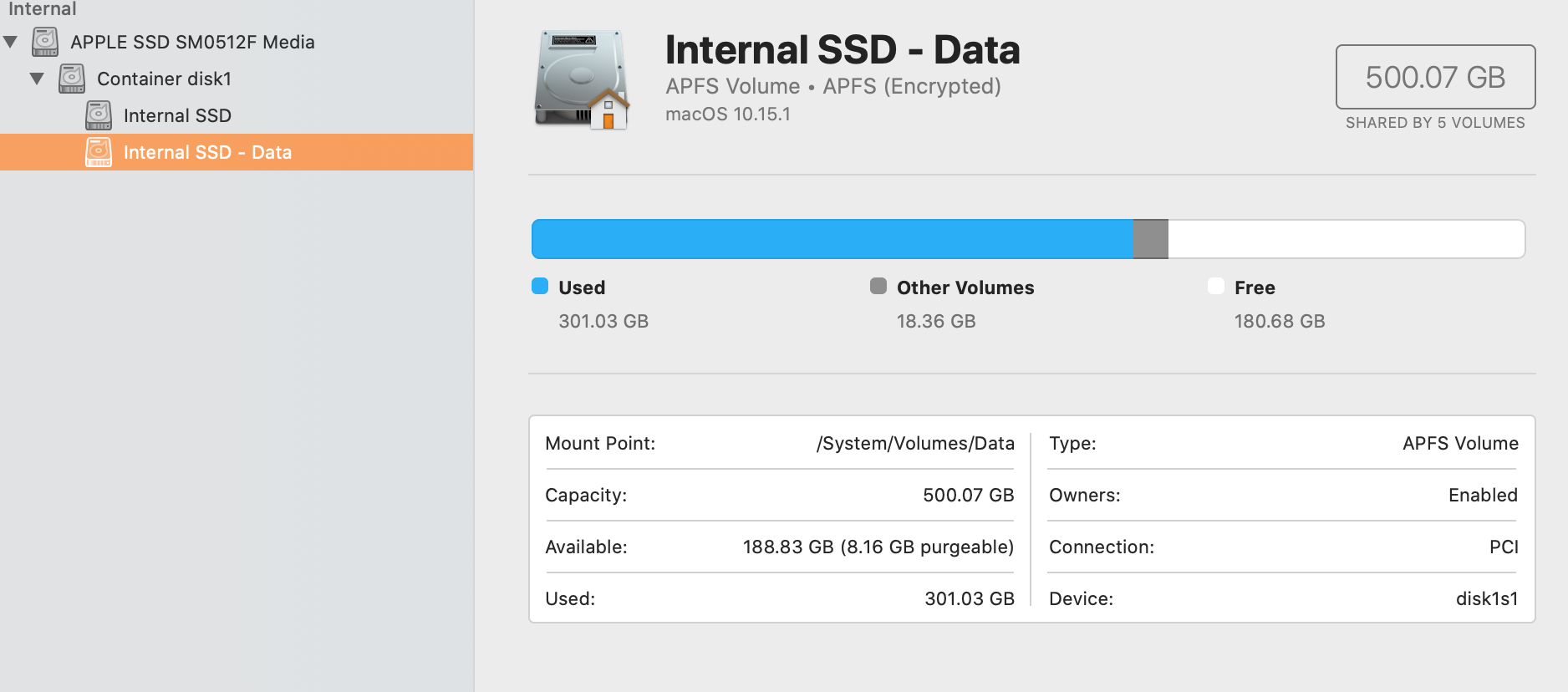This screenshot has width=1568, height=692.
Task: Click the Internal SSD - Data title heading
Action: point(843,50)
